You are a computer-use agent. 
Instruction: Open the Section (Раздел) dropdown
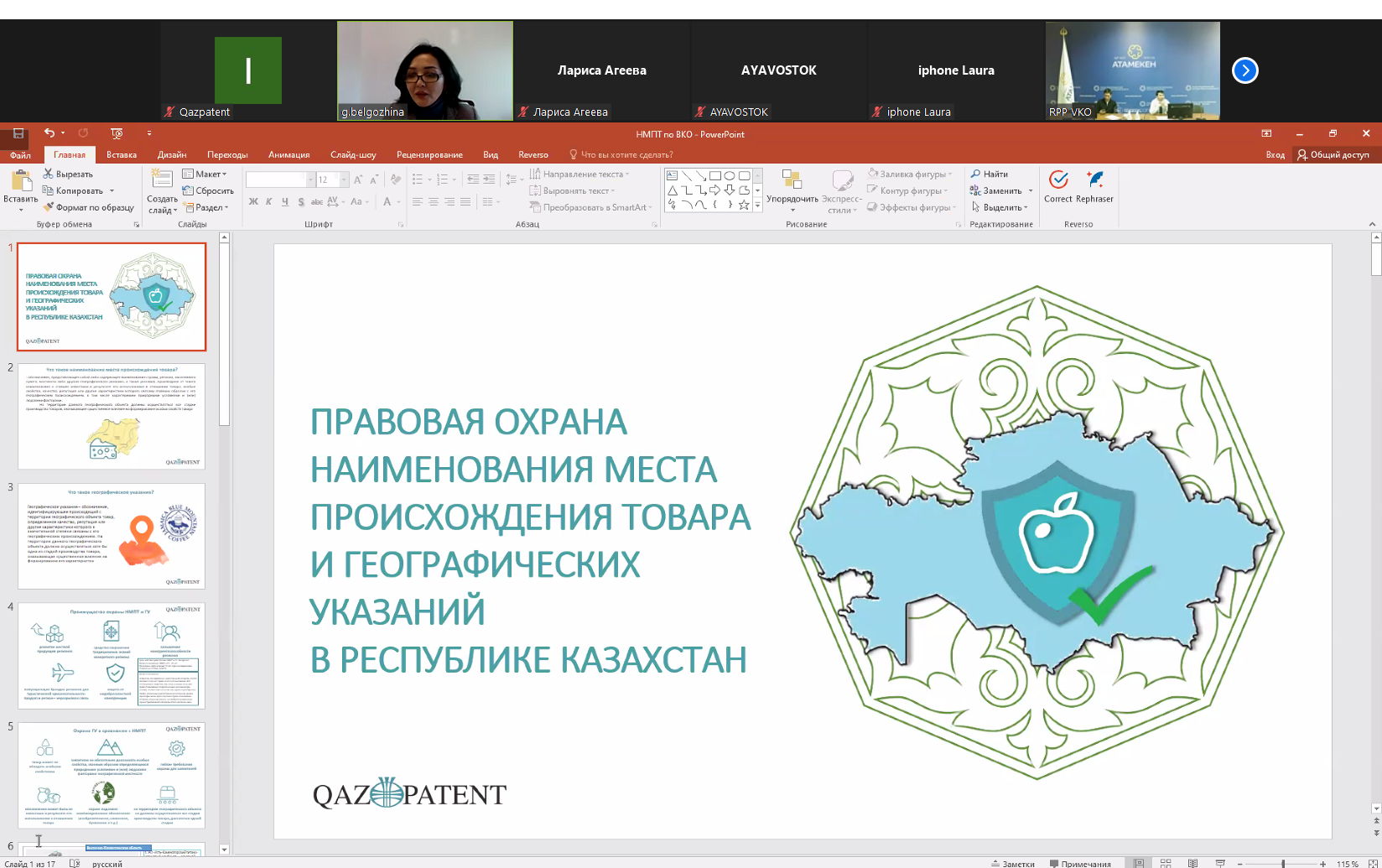206,207
